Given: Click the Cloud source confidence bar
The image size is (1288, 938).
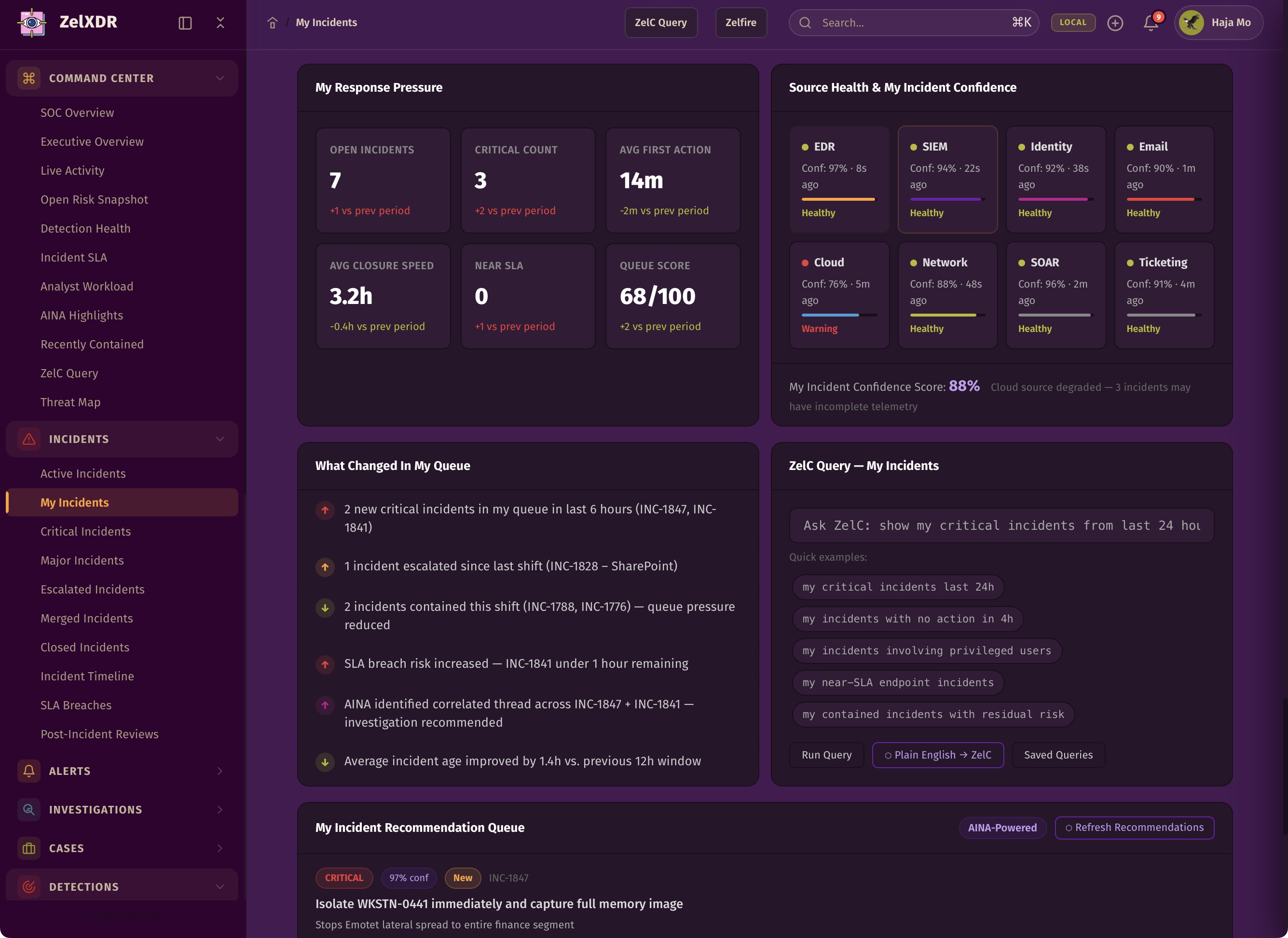Looking at the screenshot, I should point(839,315).
